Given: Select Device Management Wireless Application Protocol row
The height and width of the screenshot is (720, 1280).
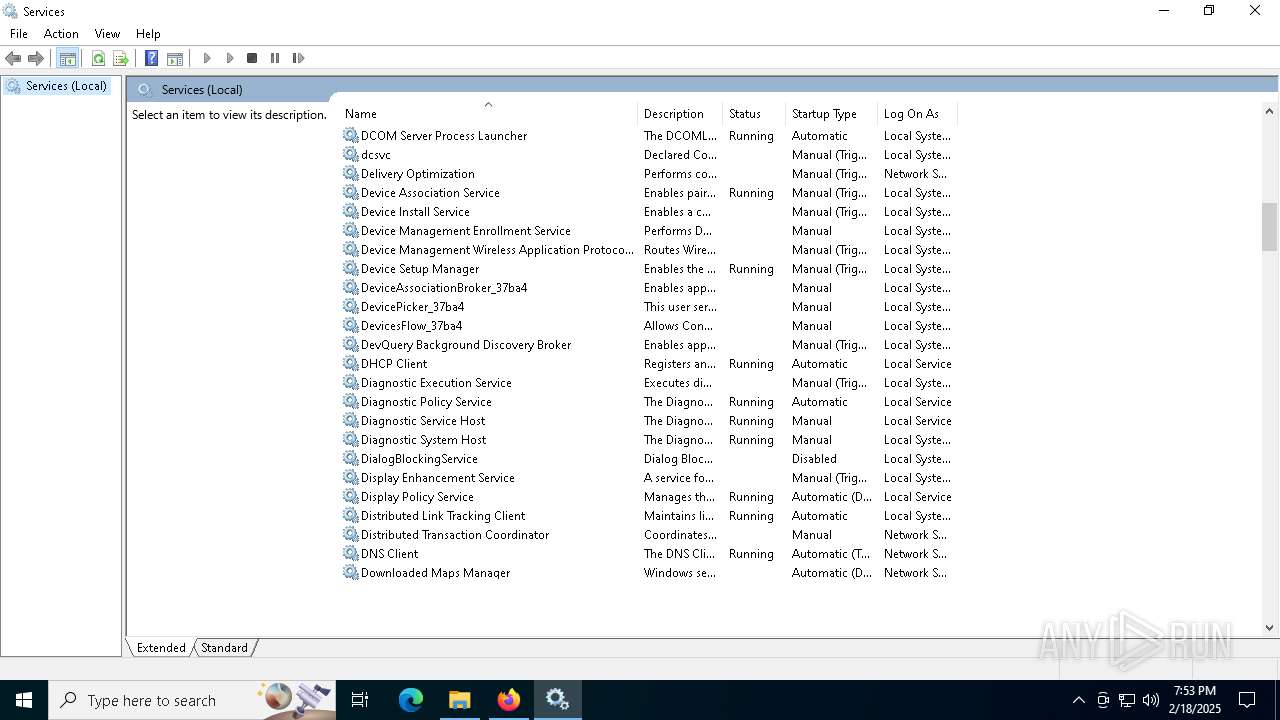Looking at the screenshot, I should [x=648, y=249].
